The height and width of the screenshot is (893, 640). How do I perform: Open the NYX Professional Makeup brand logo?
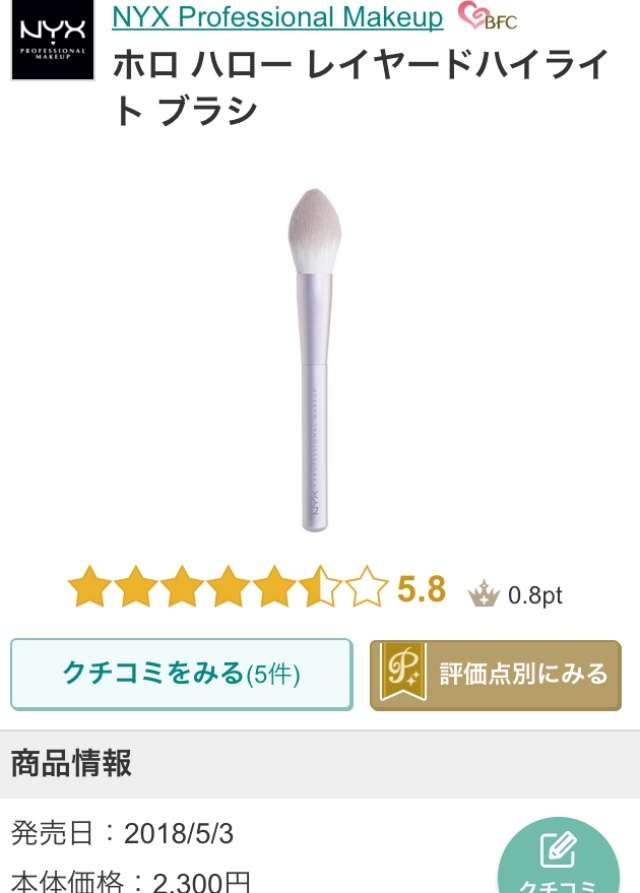(52, 39)
